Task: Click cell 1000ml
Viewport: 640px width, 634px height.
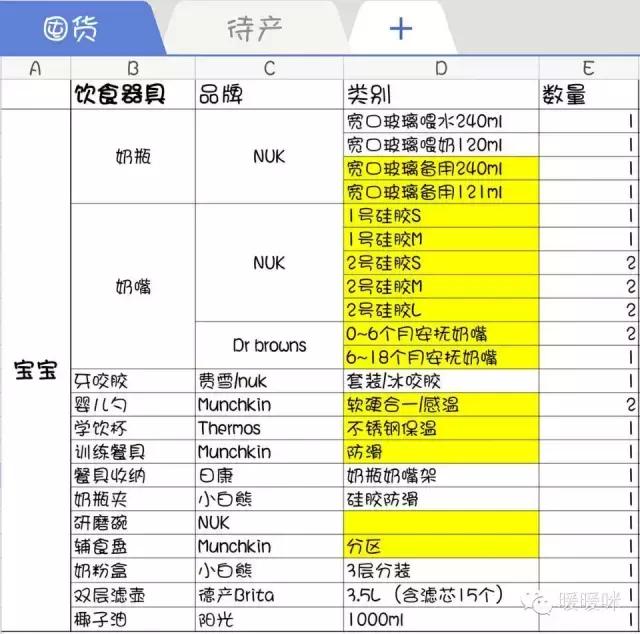Action: tap(441, 619)
